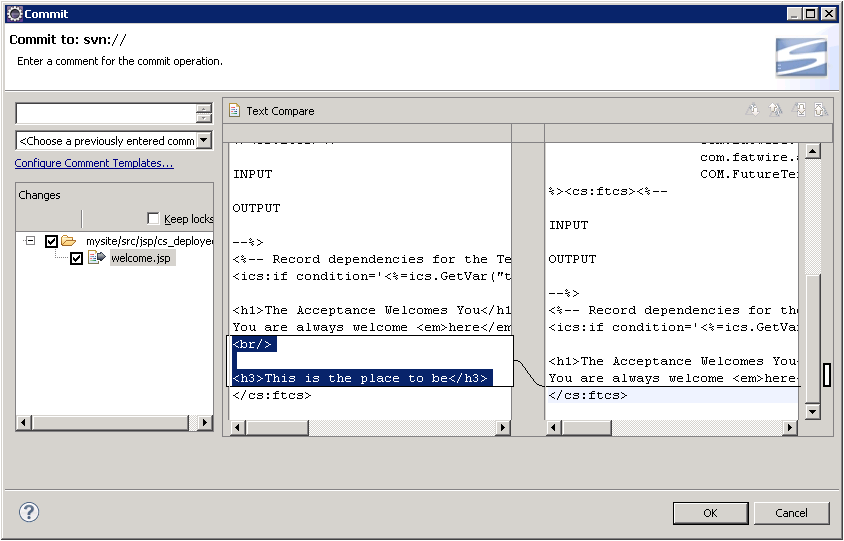Click the Previous Change icon
Image resolution: width=844 pixels, height=541 pixels.
(820, 110)
